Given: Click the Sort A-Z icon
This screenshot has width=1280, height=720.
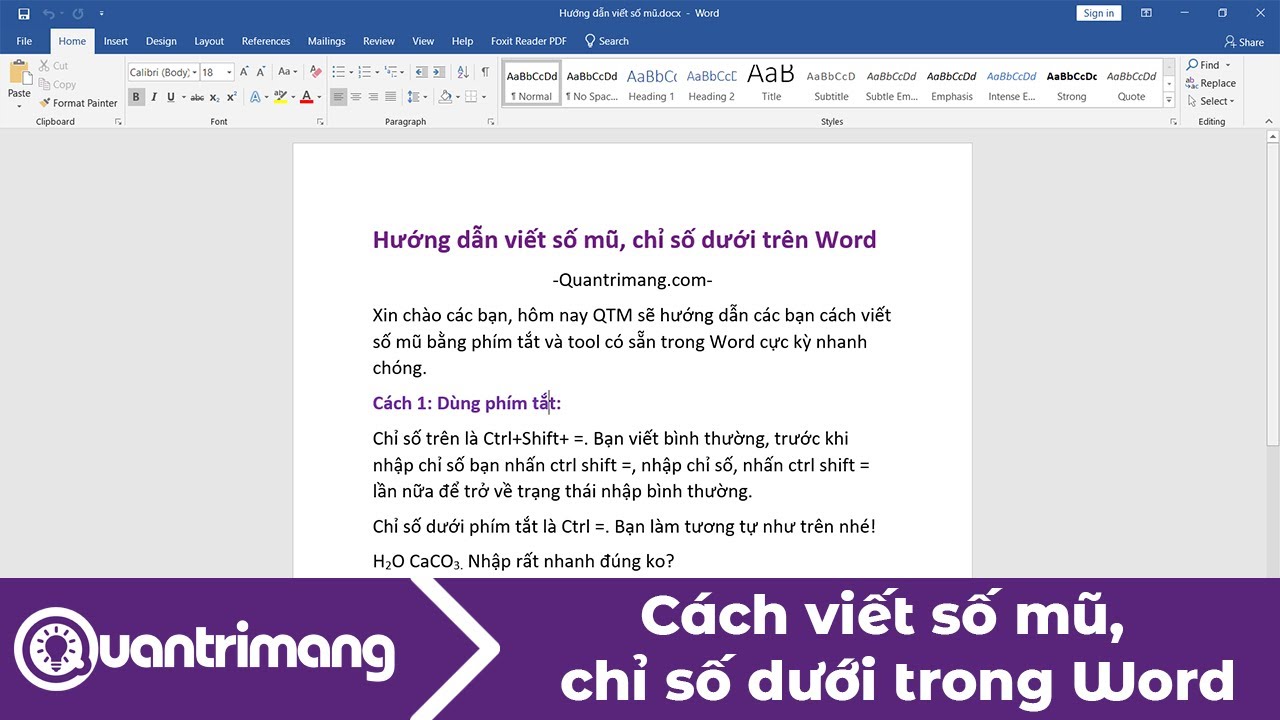Looking at the screenshot, I should pos(462,72).
